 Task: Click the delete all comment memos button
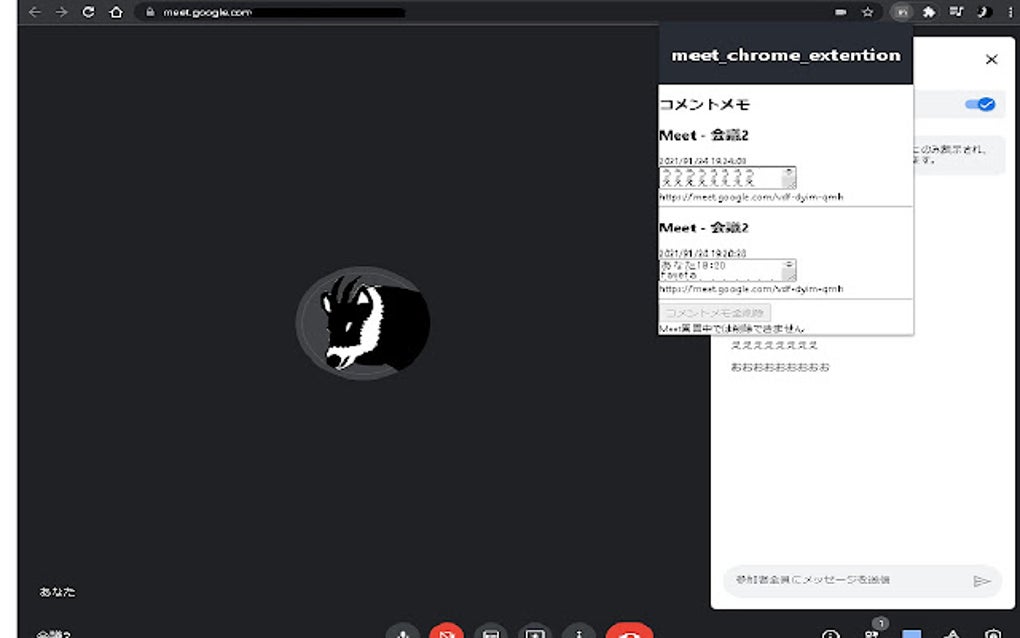point(715,313)
